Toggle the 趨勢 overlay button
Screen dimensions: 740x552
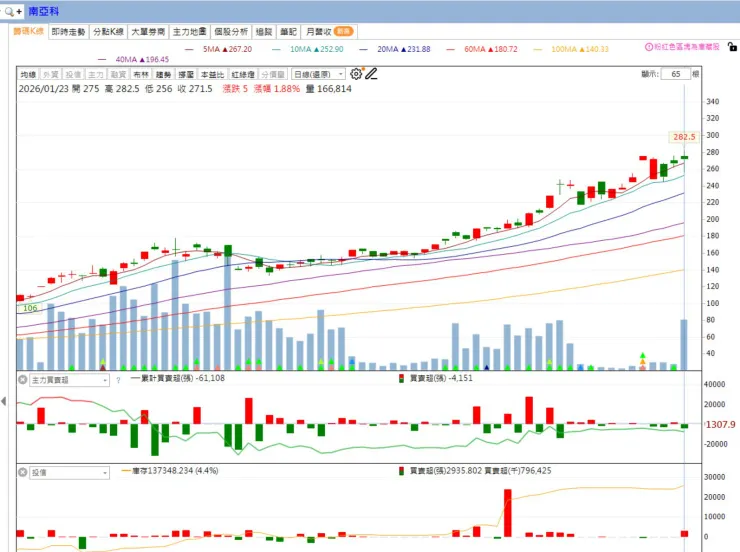(x=163, y=74)
